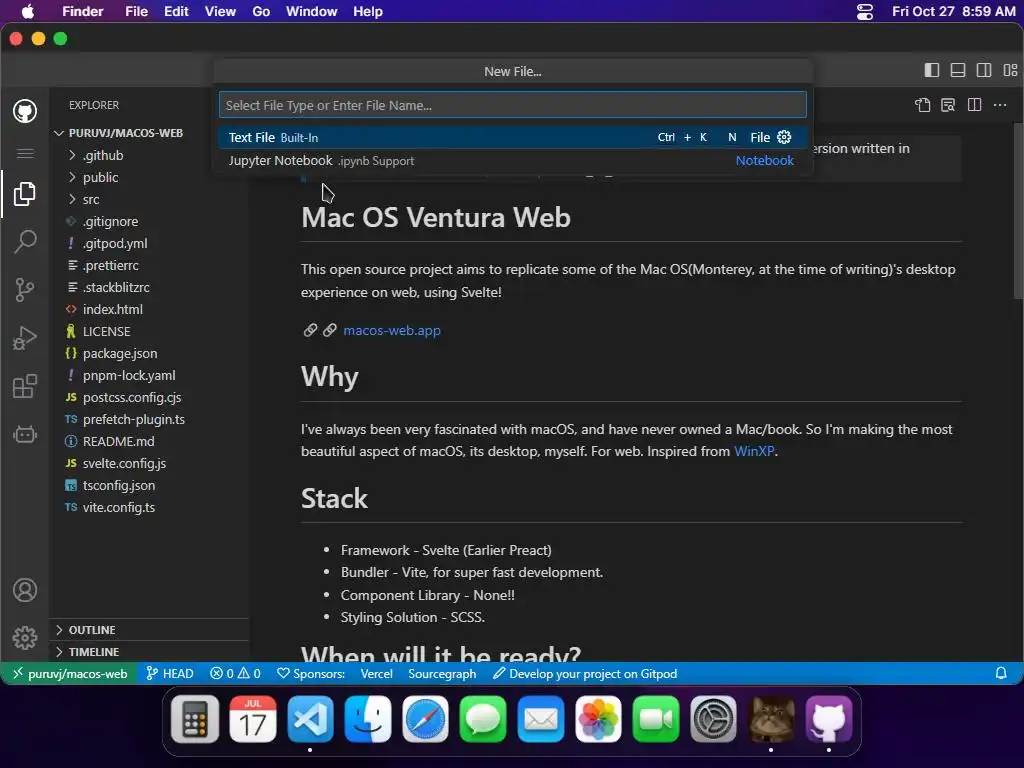Open Safari in the dock
The height and width of the screenshot is (768, 1024).
[x=425, y=720]
